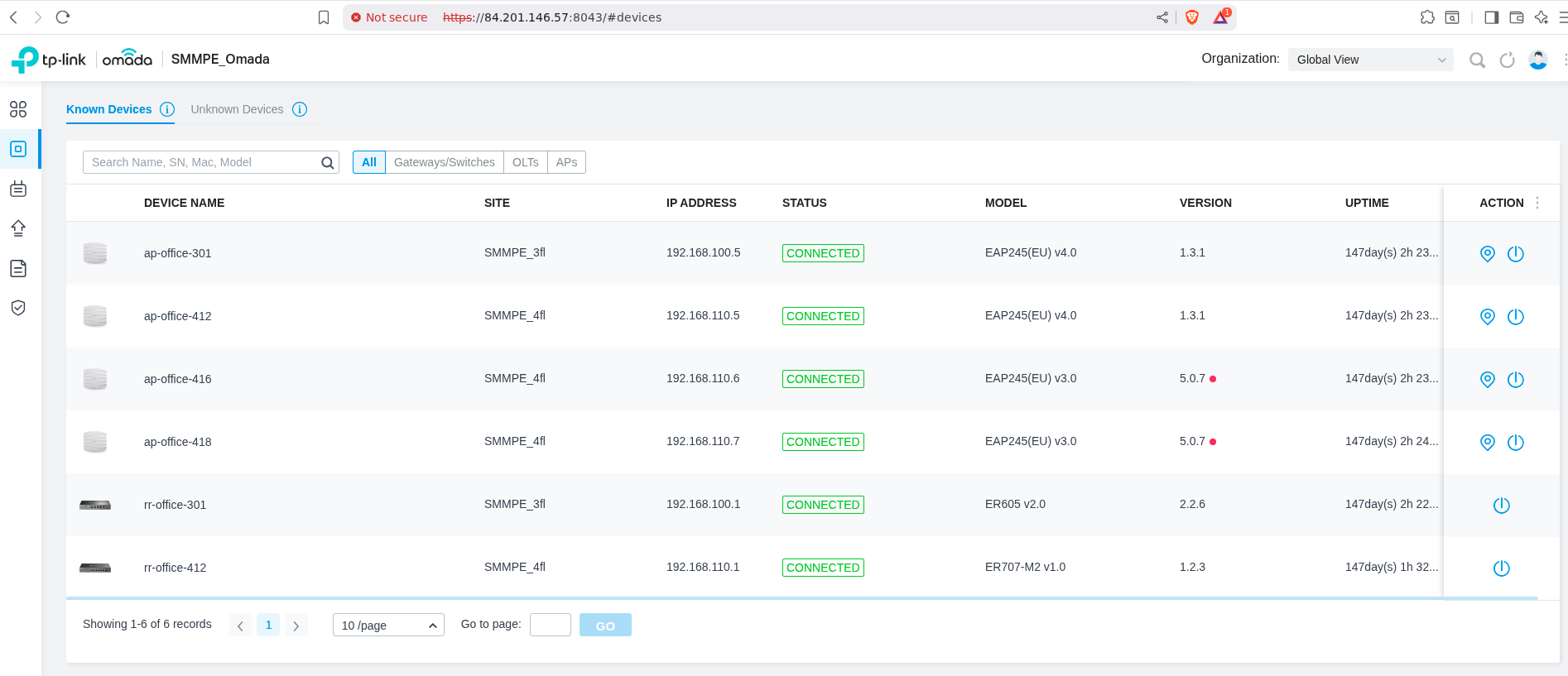Click the device search input field
This screenshot has height=676, width=1568.
pos(203,162)
